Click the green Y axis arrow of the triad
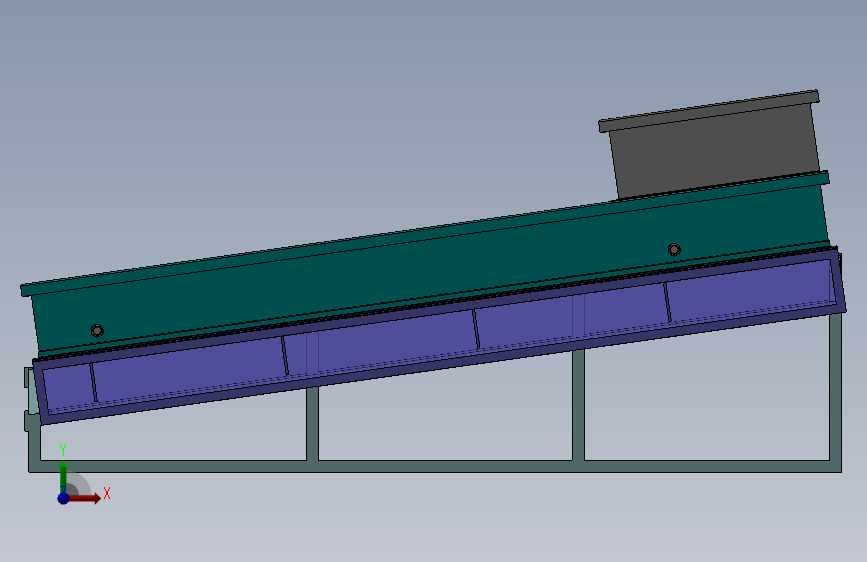The height and width of the screenshot is (562, 867). 63,477
